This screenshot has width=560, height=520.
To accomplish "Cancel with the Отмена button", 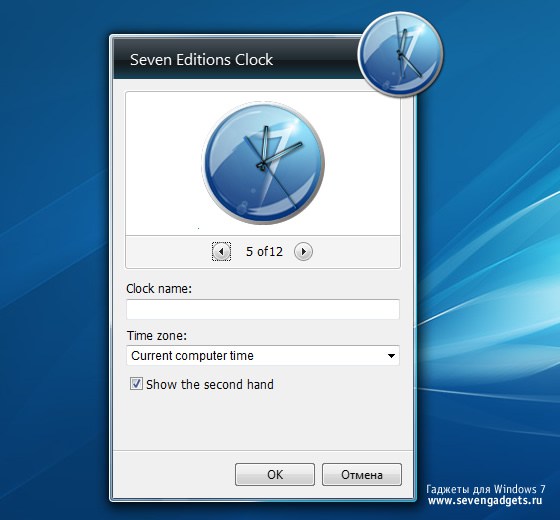I will [x=362, y=475].
